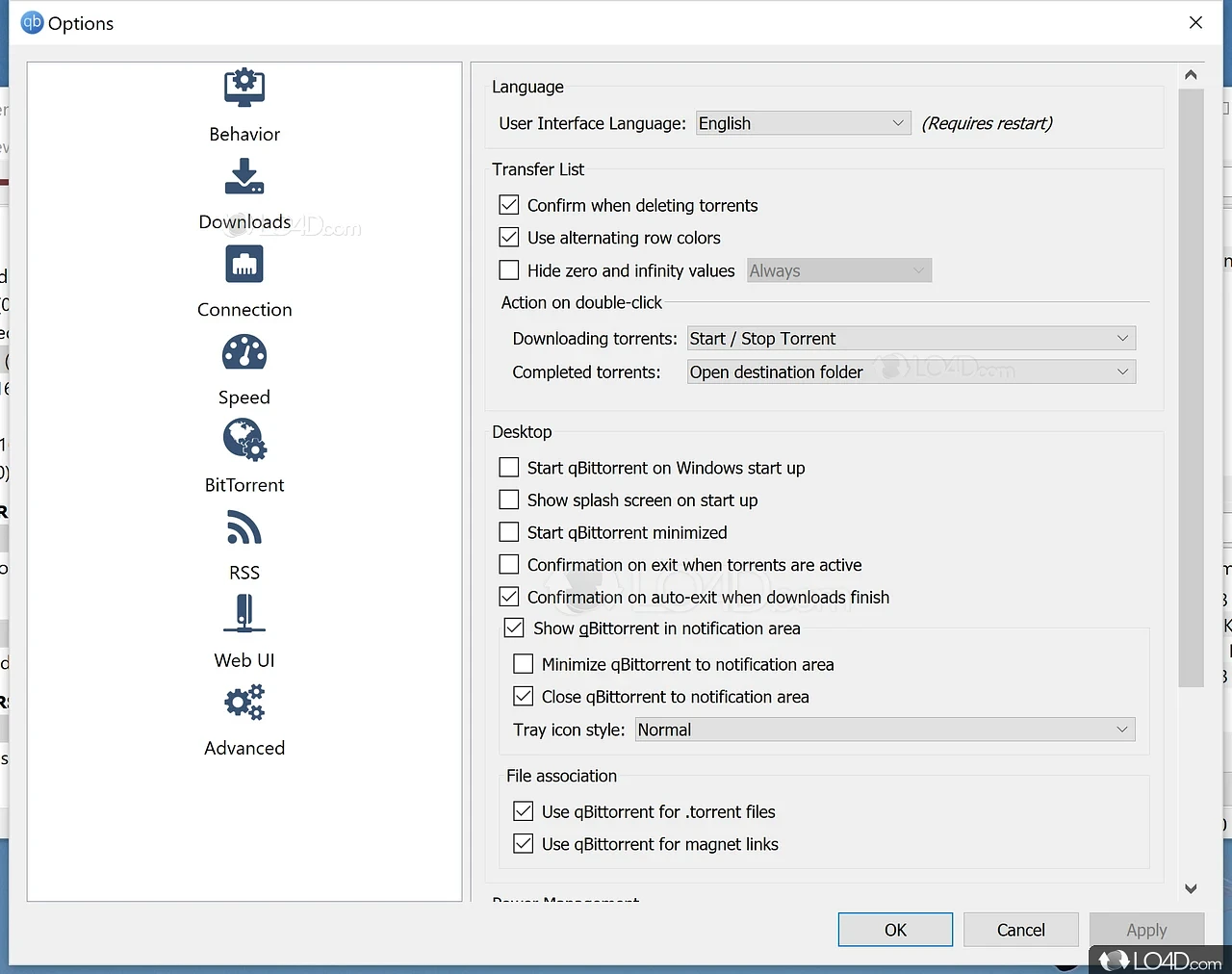Switch to the Web UI tab label
Image resolution: width=1232 pixels, height=974 pixels.
pos(244,660)
